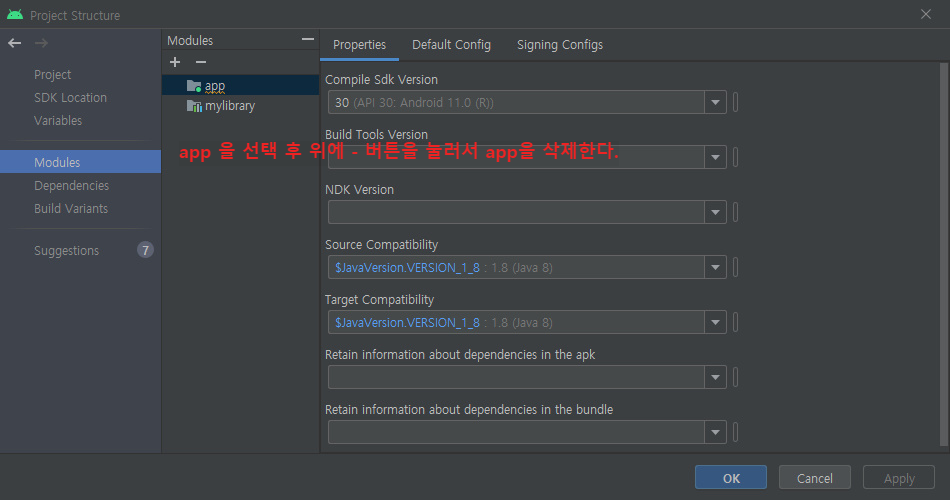Open the Suggestions section
The height and width of the screenshot is (500, 950).
tap(66, 250)
